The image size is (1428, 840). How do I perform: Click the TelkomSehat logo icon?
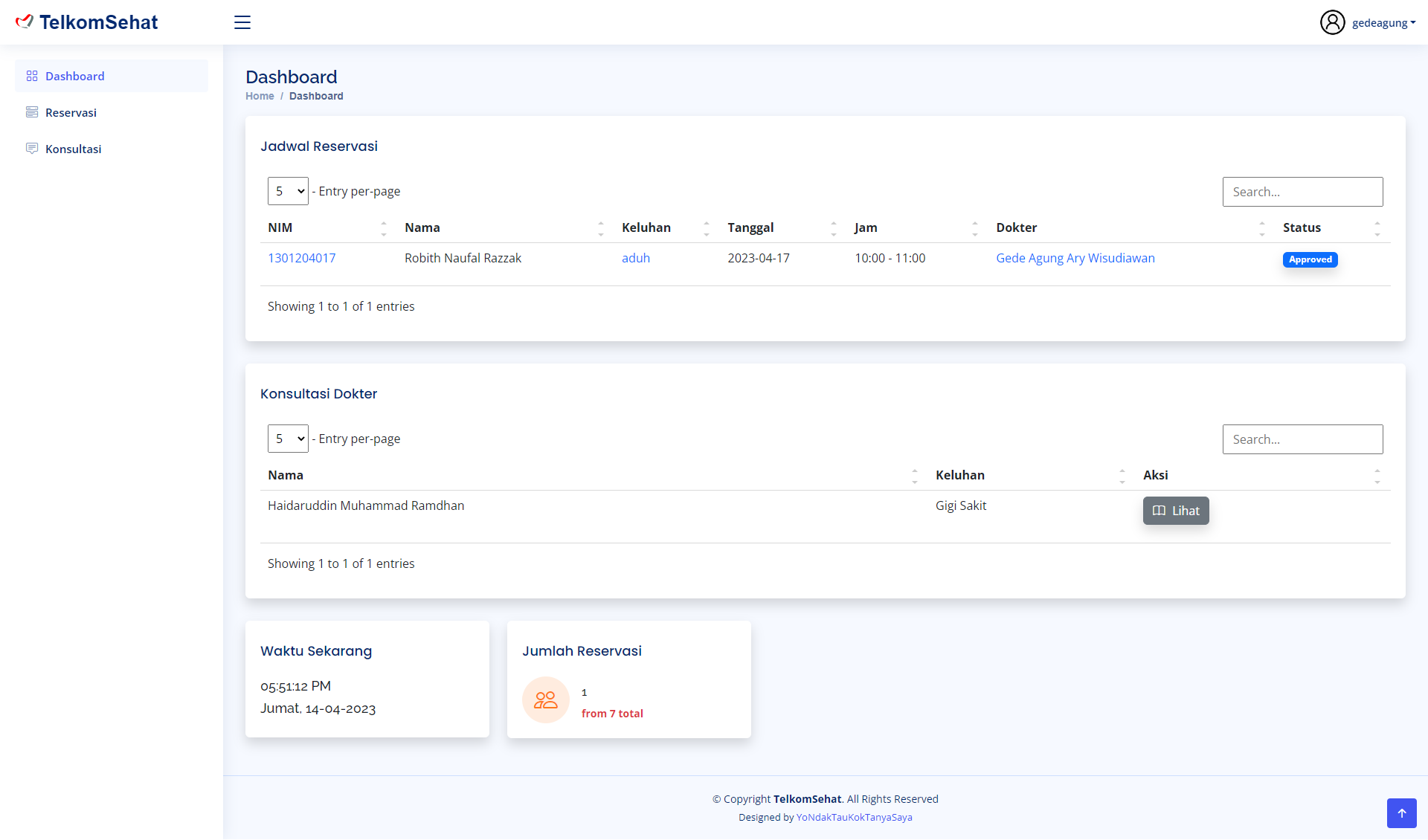pos(25,22)
